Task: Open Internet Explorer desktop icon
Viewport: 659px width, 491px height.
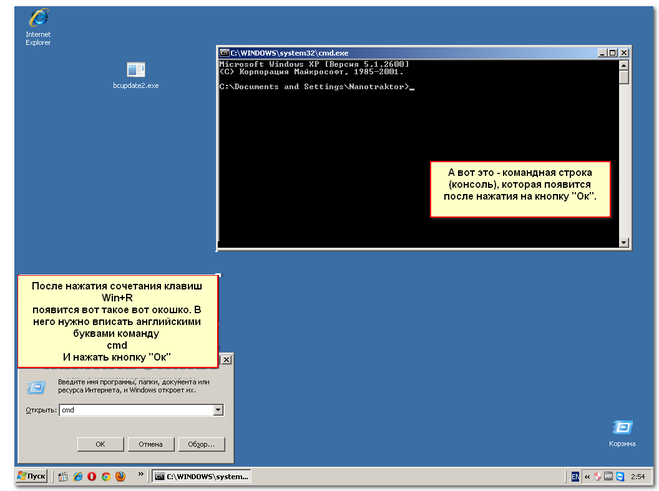Action: click(x=38, y=20)
